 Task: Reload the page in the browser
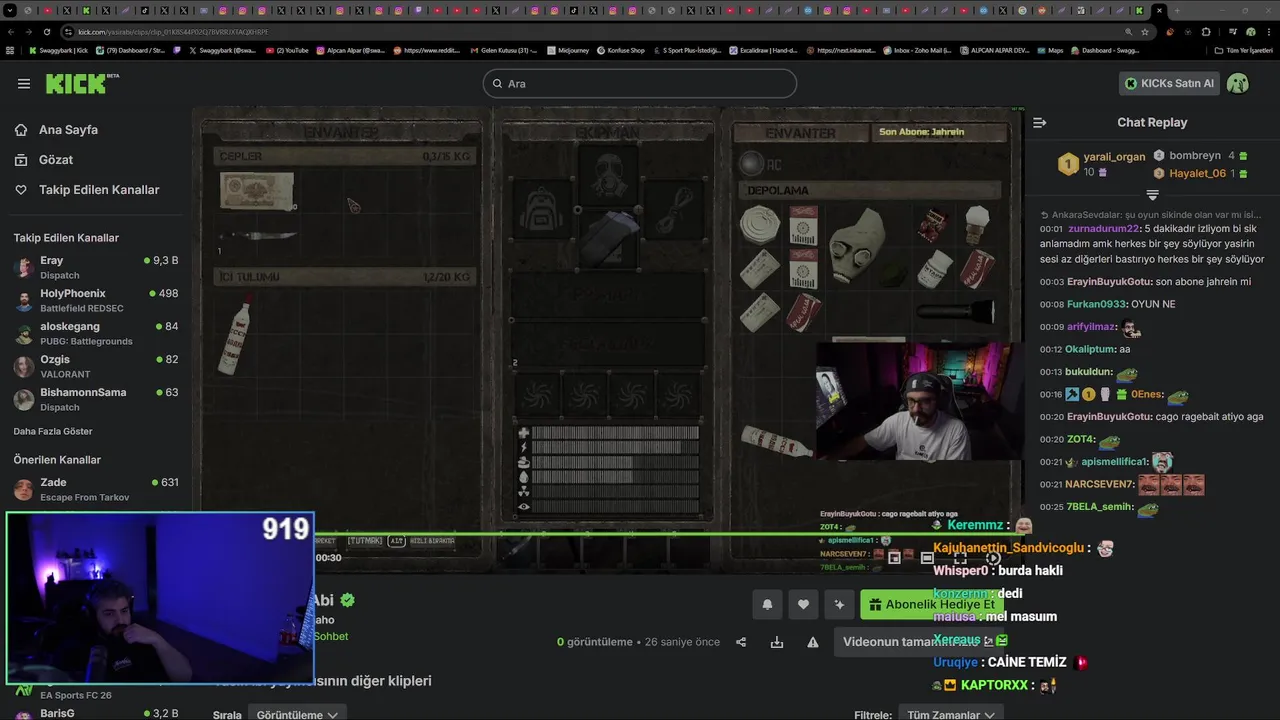pos(46,32)
